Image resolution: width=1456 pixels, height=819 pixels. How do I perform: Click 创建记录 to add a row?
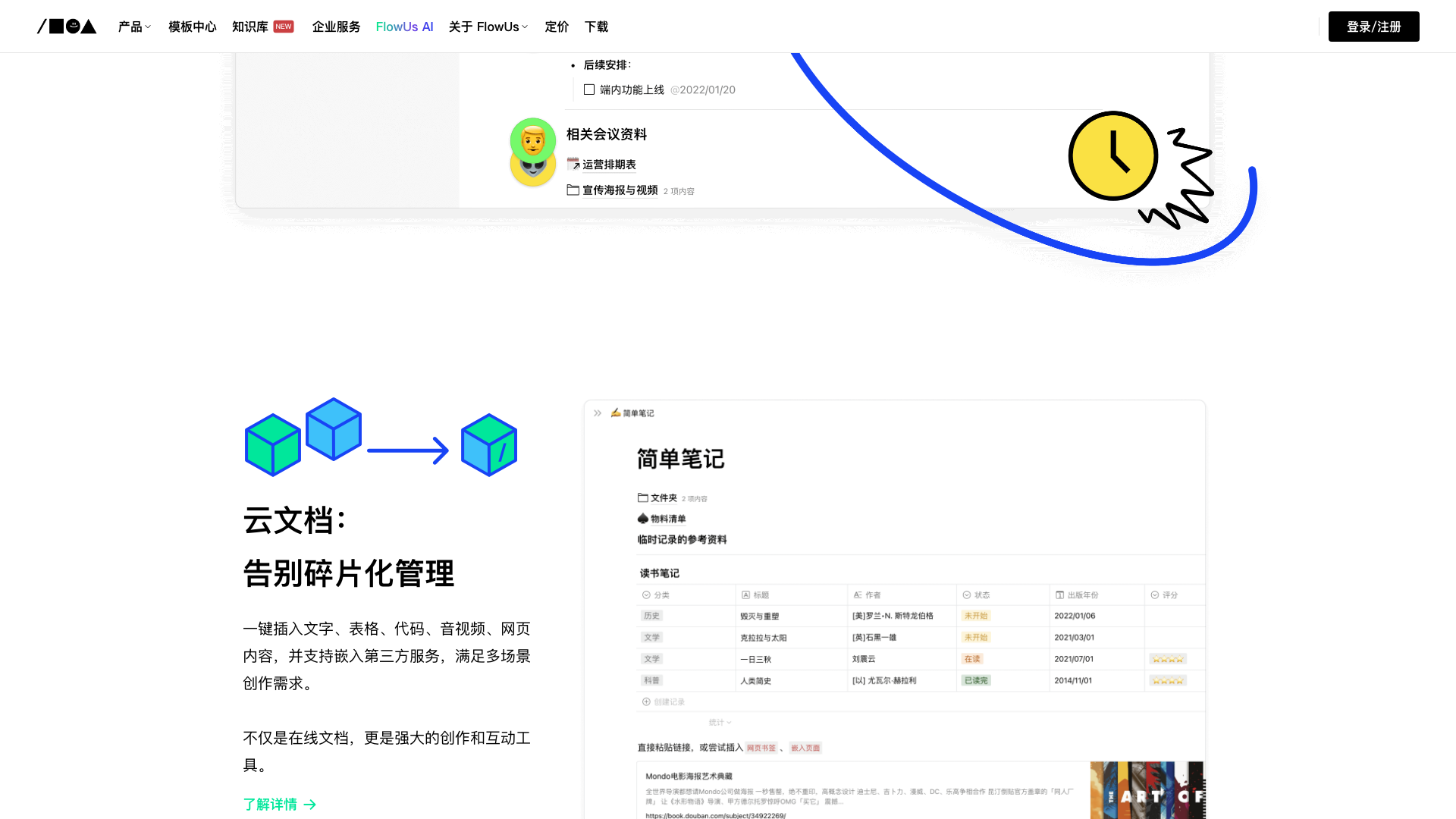(x=664, y=702)
